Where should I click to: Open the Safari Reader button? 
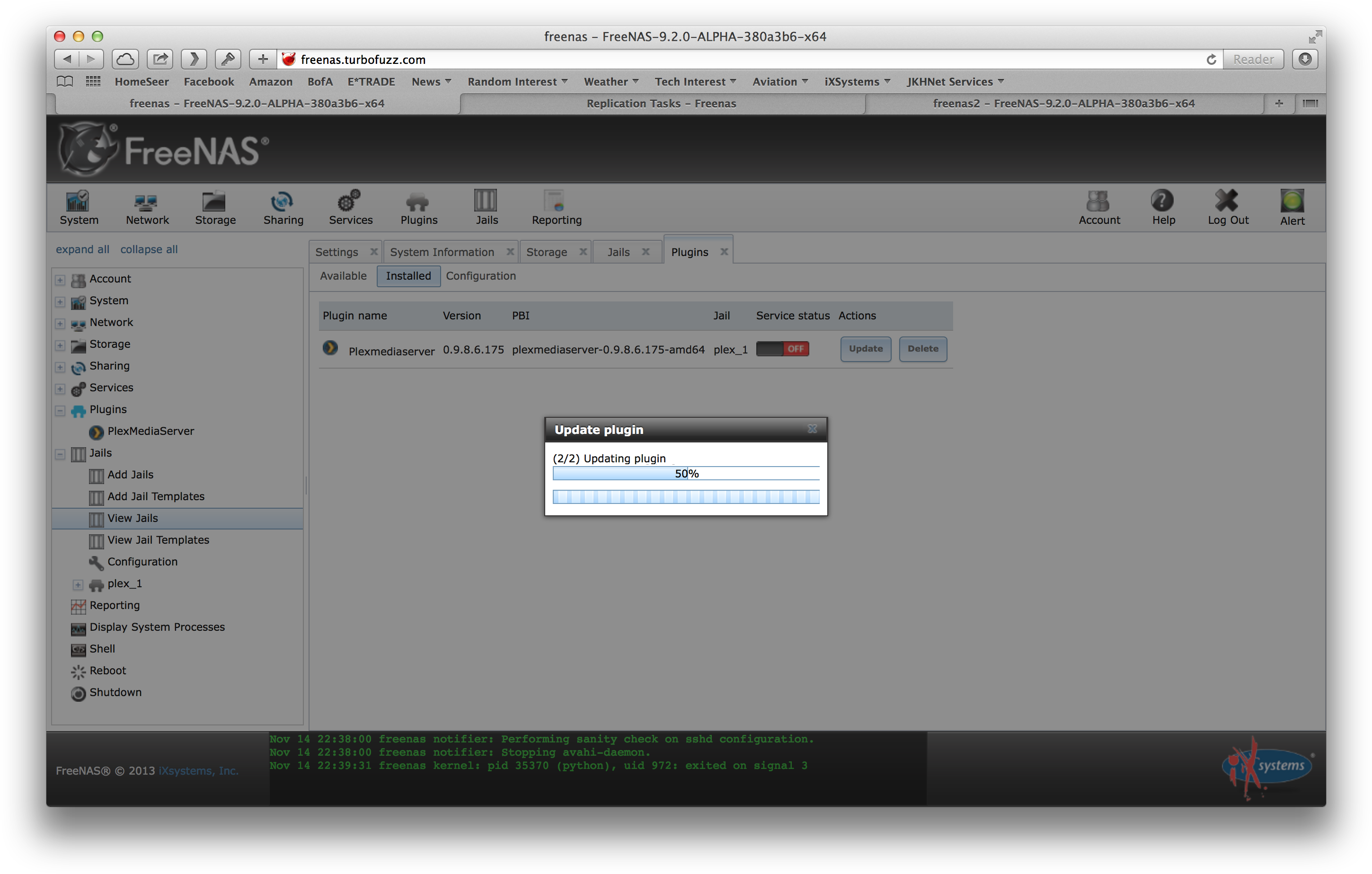point(1253,59)
